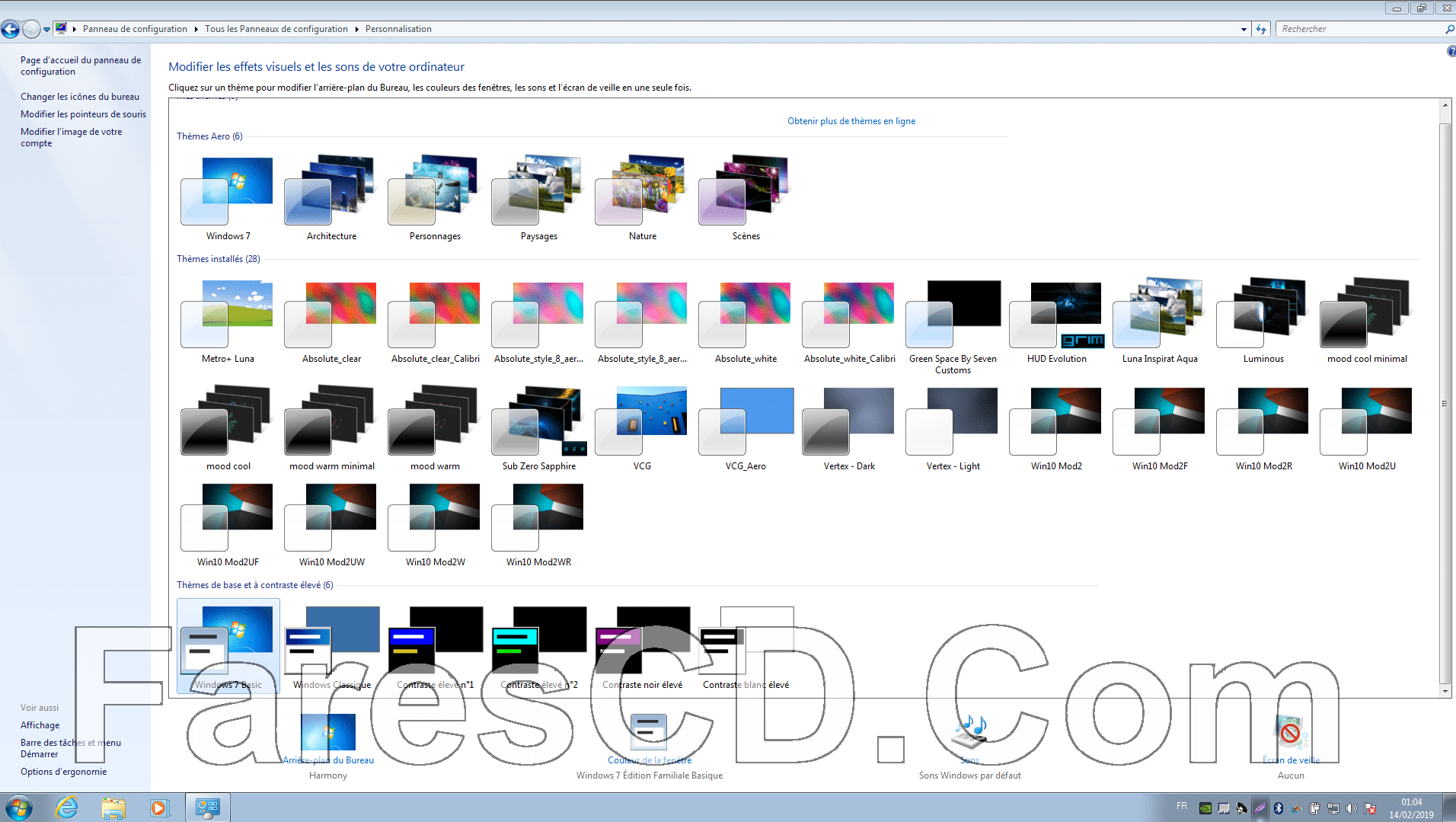Open Arrière-plan du Bureau settings
The width and height of the screenshot is (1456, 822).
click(x=328, y=760)
